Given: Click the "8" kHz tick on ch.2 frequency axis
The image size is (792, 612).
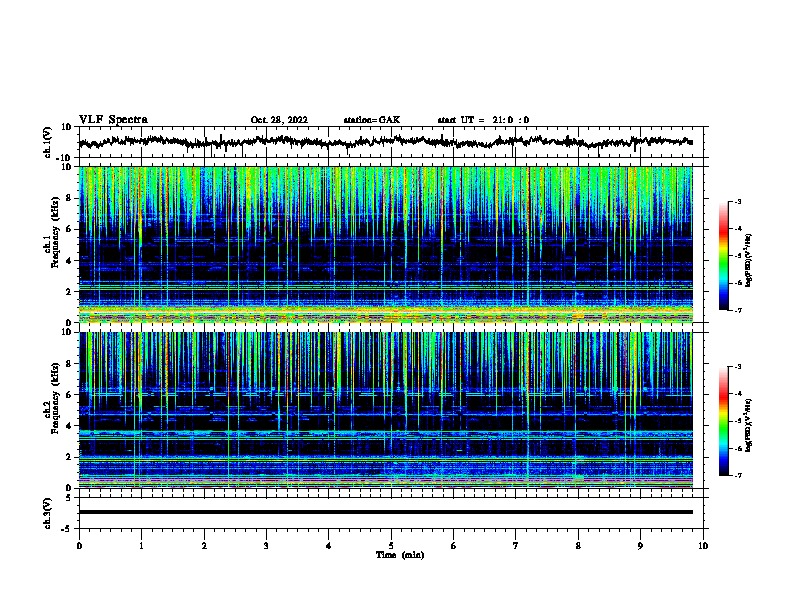Looking at the screenshot, I should click(69, 364).
